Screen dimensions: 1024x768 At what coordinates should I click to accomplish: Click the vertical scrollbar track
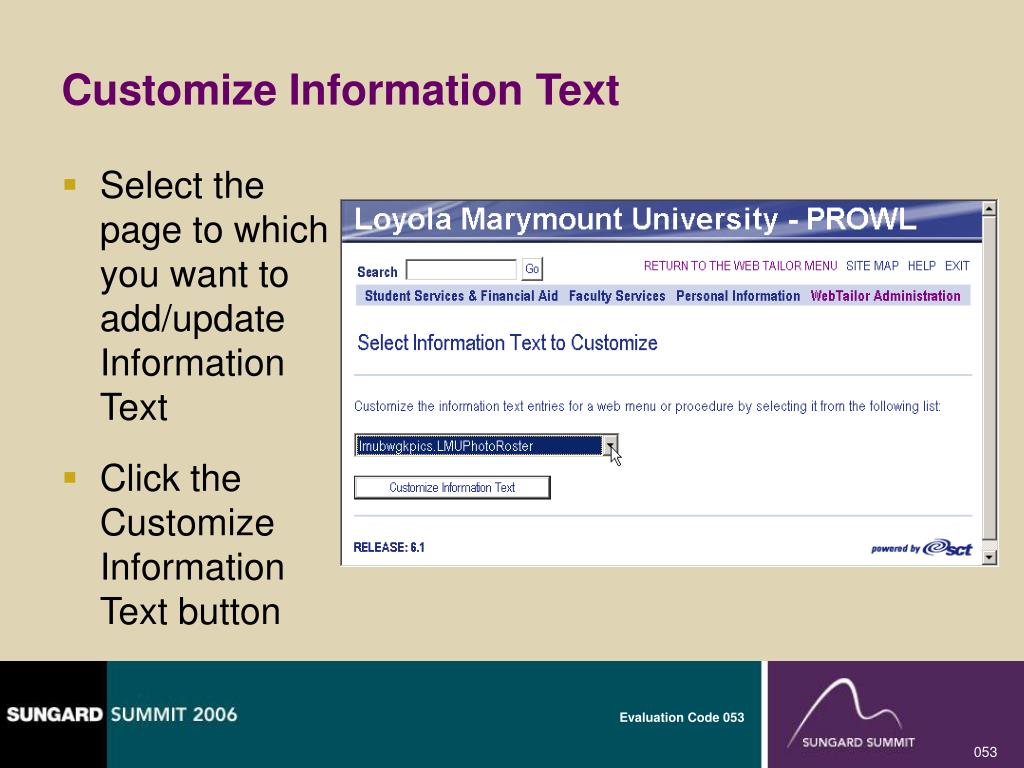989,383
